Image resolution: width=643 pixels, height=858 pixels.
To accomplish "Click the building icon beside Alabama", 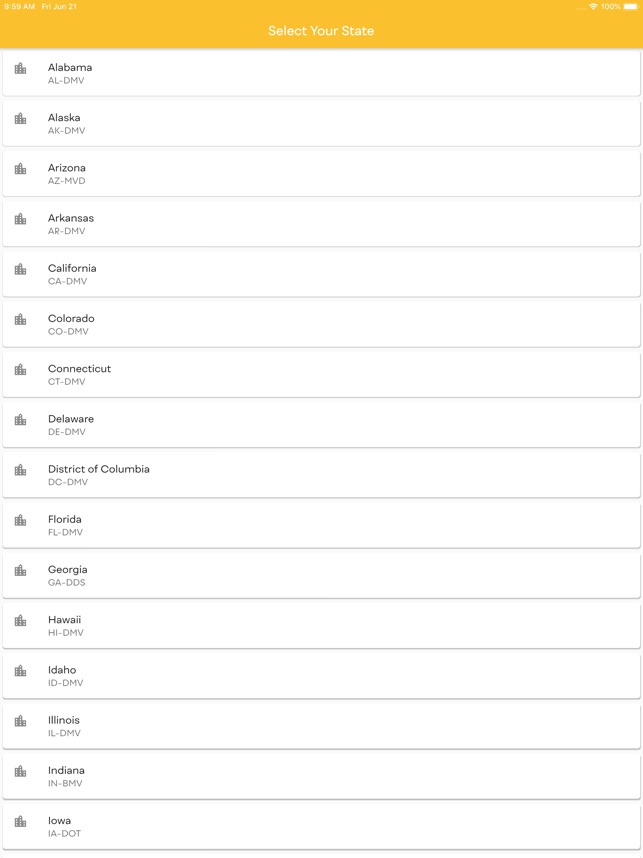I will [20, 68].
